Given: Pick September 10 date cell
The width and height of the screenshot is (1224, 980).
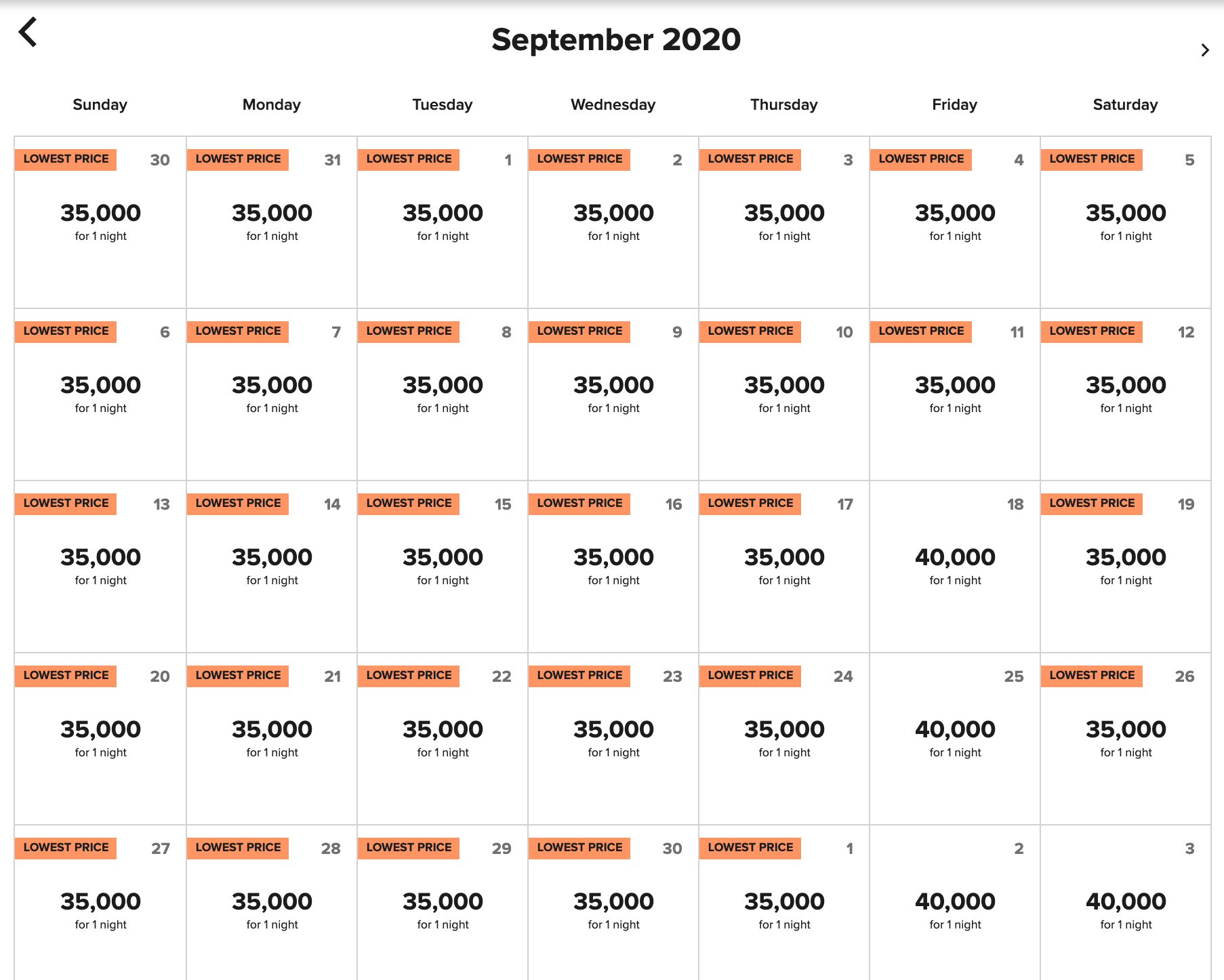Looking at the screenshot, I should pyautogui.click(x=784, y=394).
